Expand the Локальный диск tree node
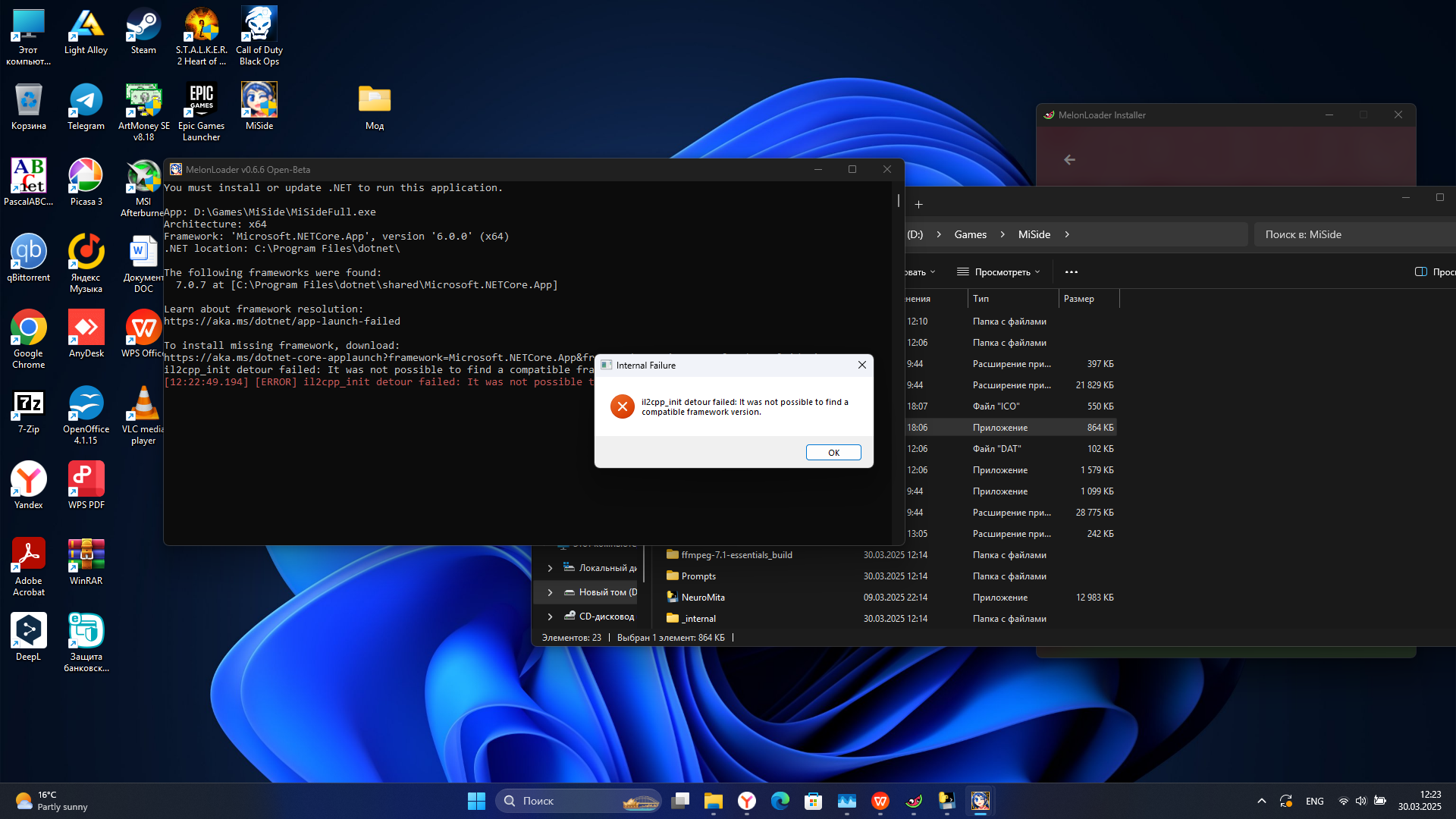 [x=550, y=568]
